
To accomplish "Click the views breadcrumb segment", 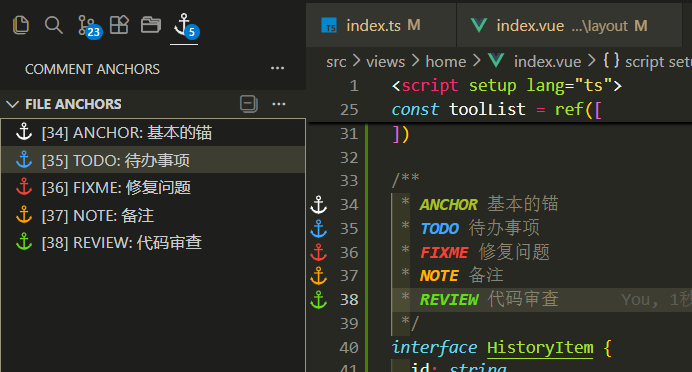I will pyautogui.click(x=385, y=62).
